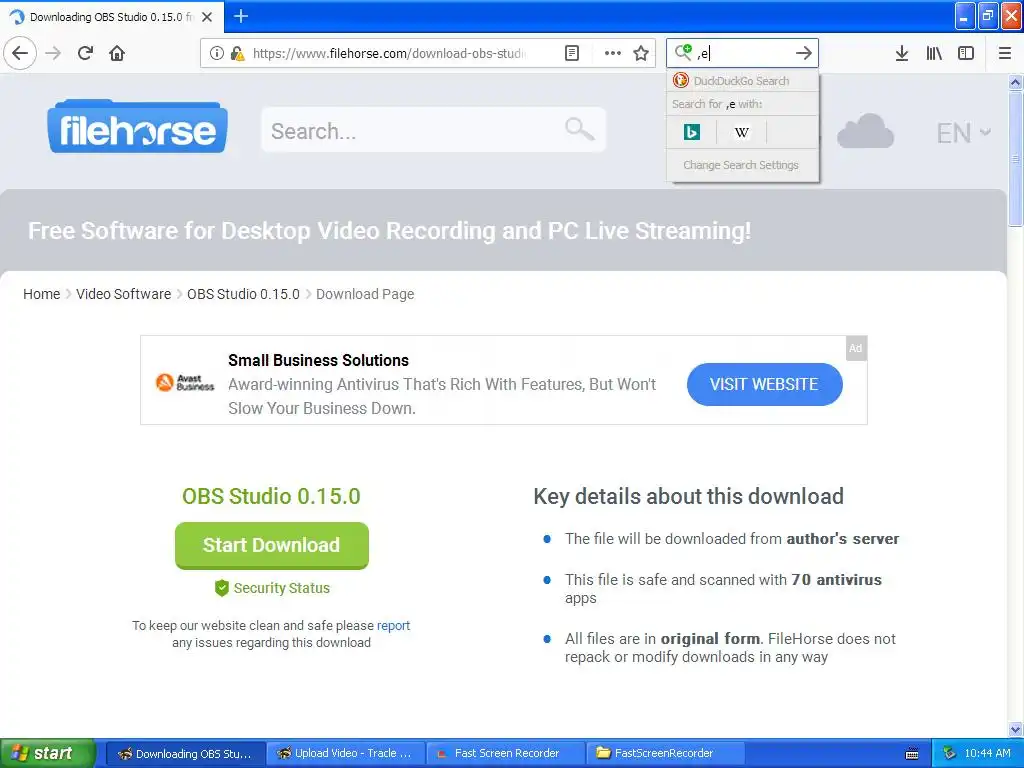The image size is (1024, 768).
Task: Click the FileHorse logo
Action: pos(137,127)
